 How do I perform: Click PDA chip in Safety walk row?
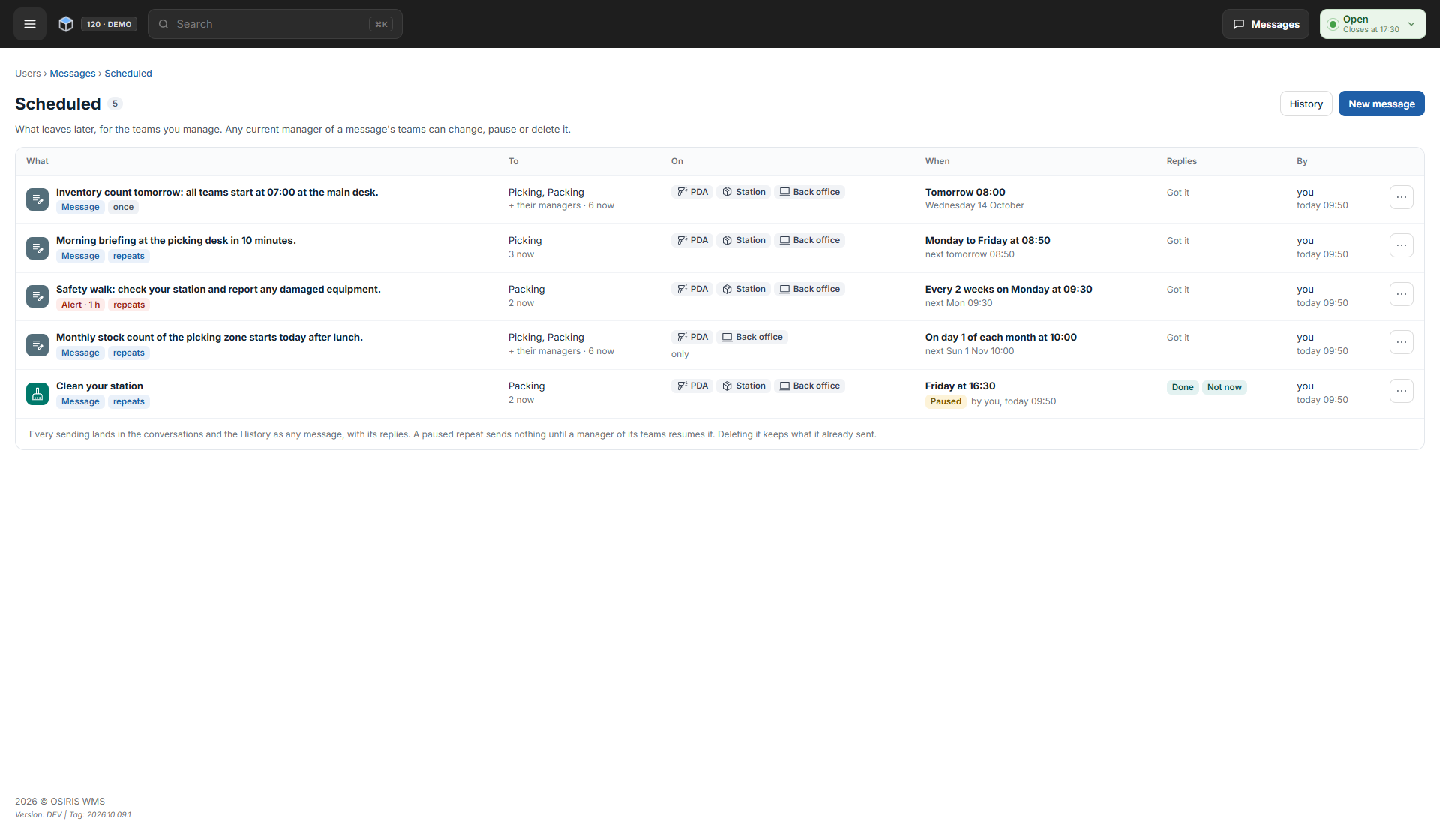click(692, 289)
